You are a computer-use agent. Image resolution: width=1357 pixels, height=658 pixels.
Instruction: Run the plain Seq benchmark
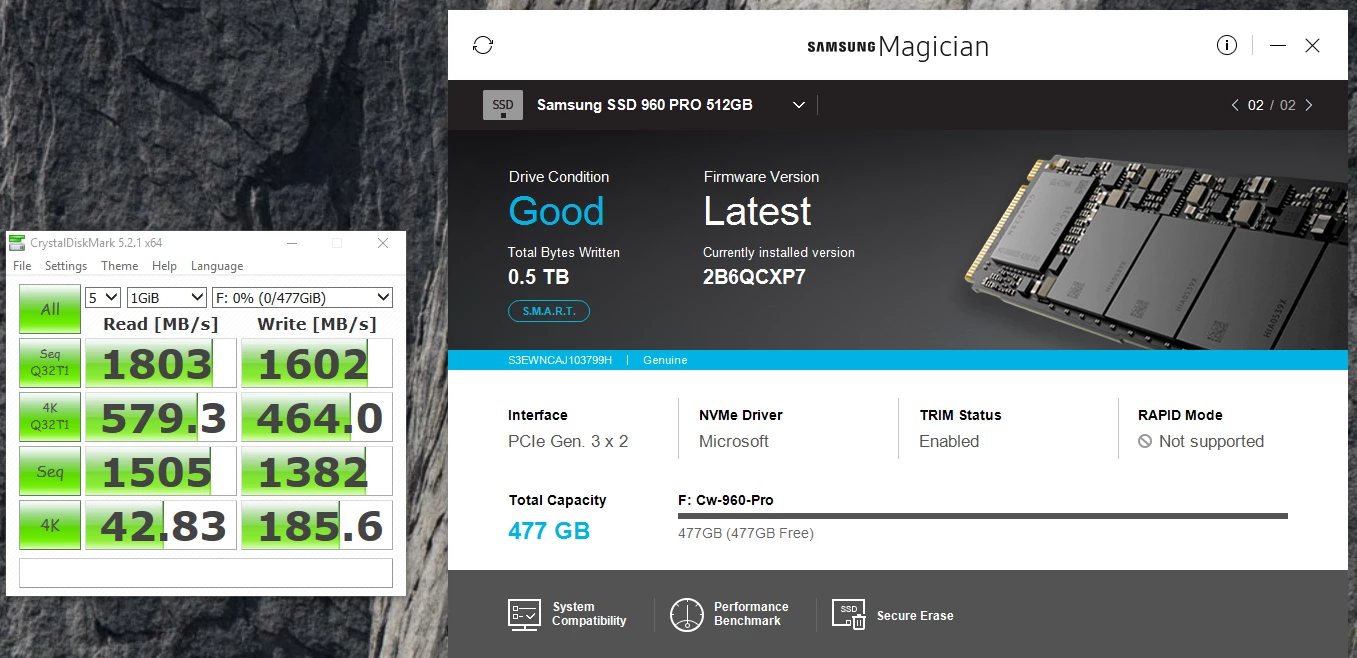[50, 472]
